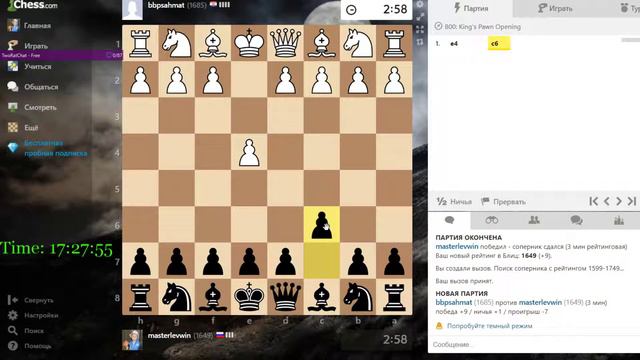Image resolution: width=640 pixels, height=360 pixels.
Task: Click the board settings gear icon
Action: [x=420, y=4]
